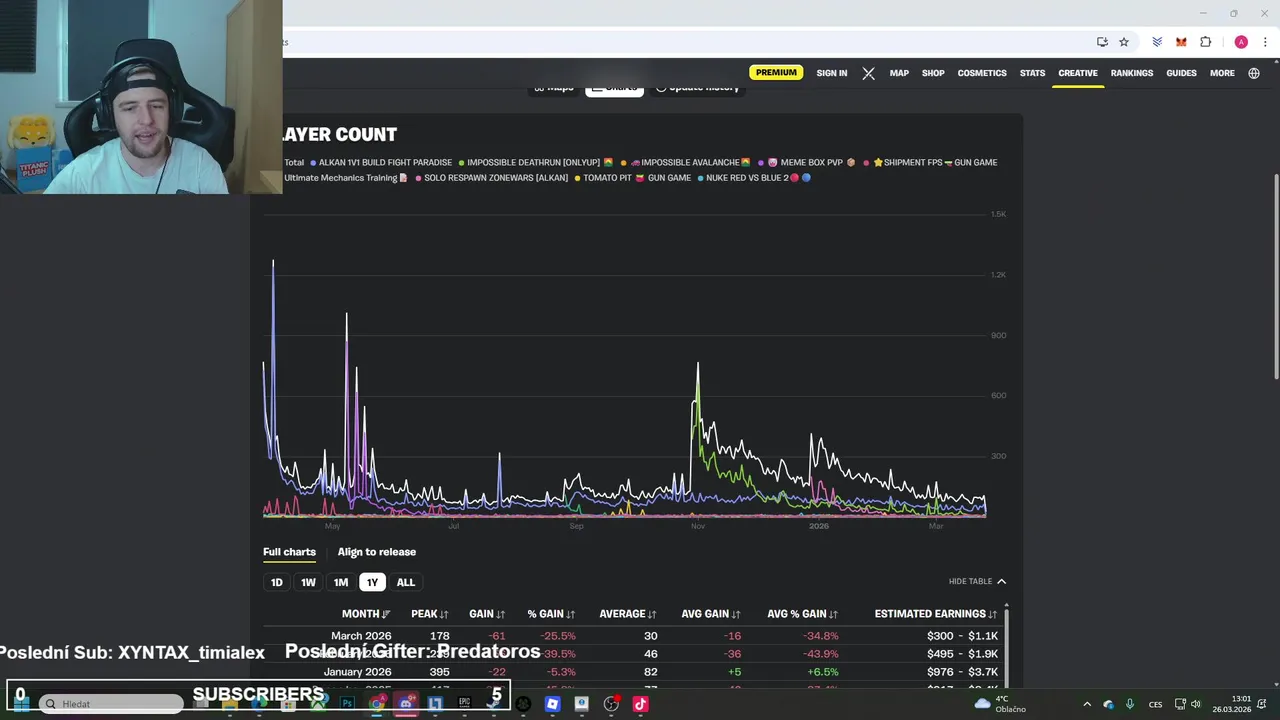Toggle IMPOSSIBLE AVALANCHE legend series

686,162
